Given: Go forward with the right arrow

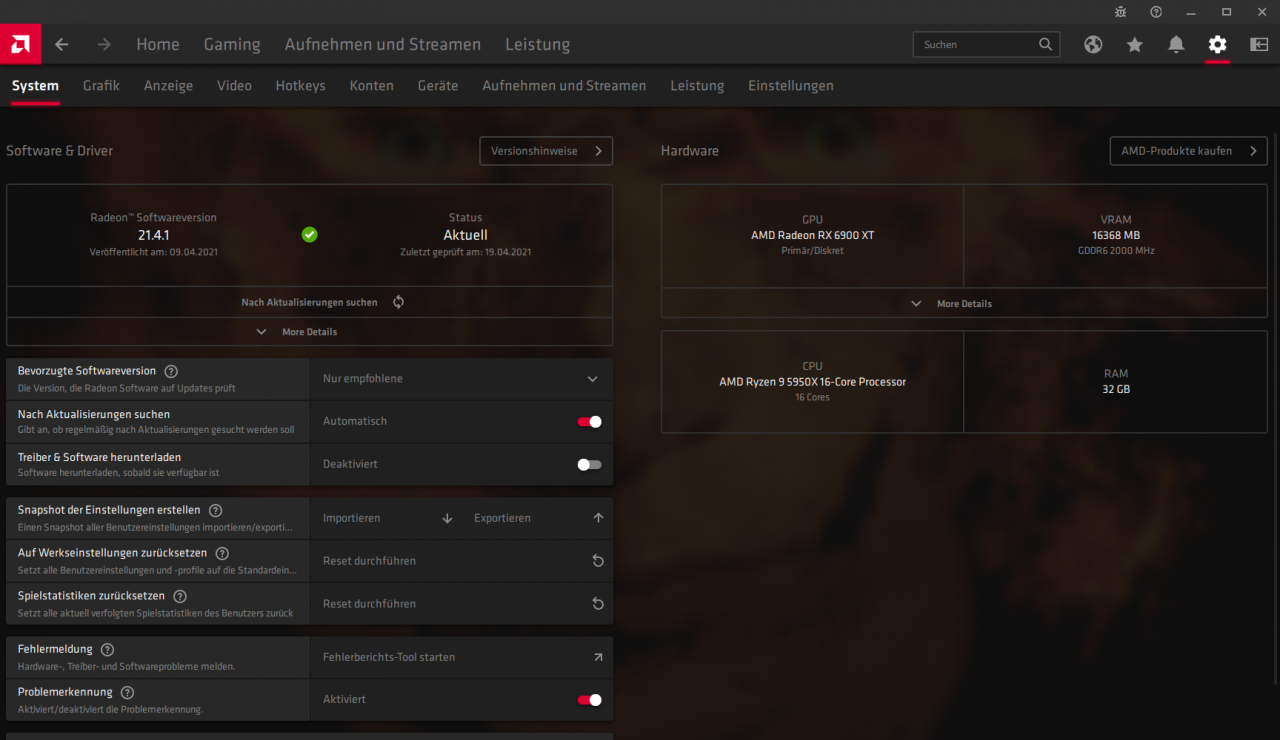Looking at the screenshot, I should click(x=104, y=44).
